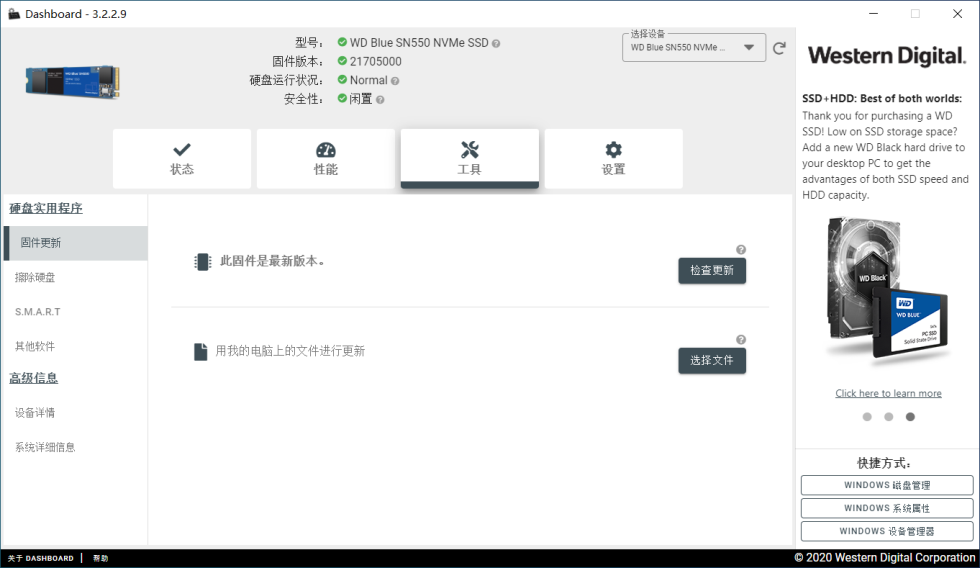Screen dimensions: 980x568
Task: Select the third carousel dot
Action: click(910, 417)
